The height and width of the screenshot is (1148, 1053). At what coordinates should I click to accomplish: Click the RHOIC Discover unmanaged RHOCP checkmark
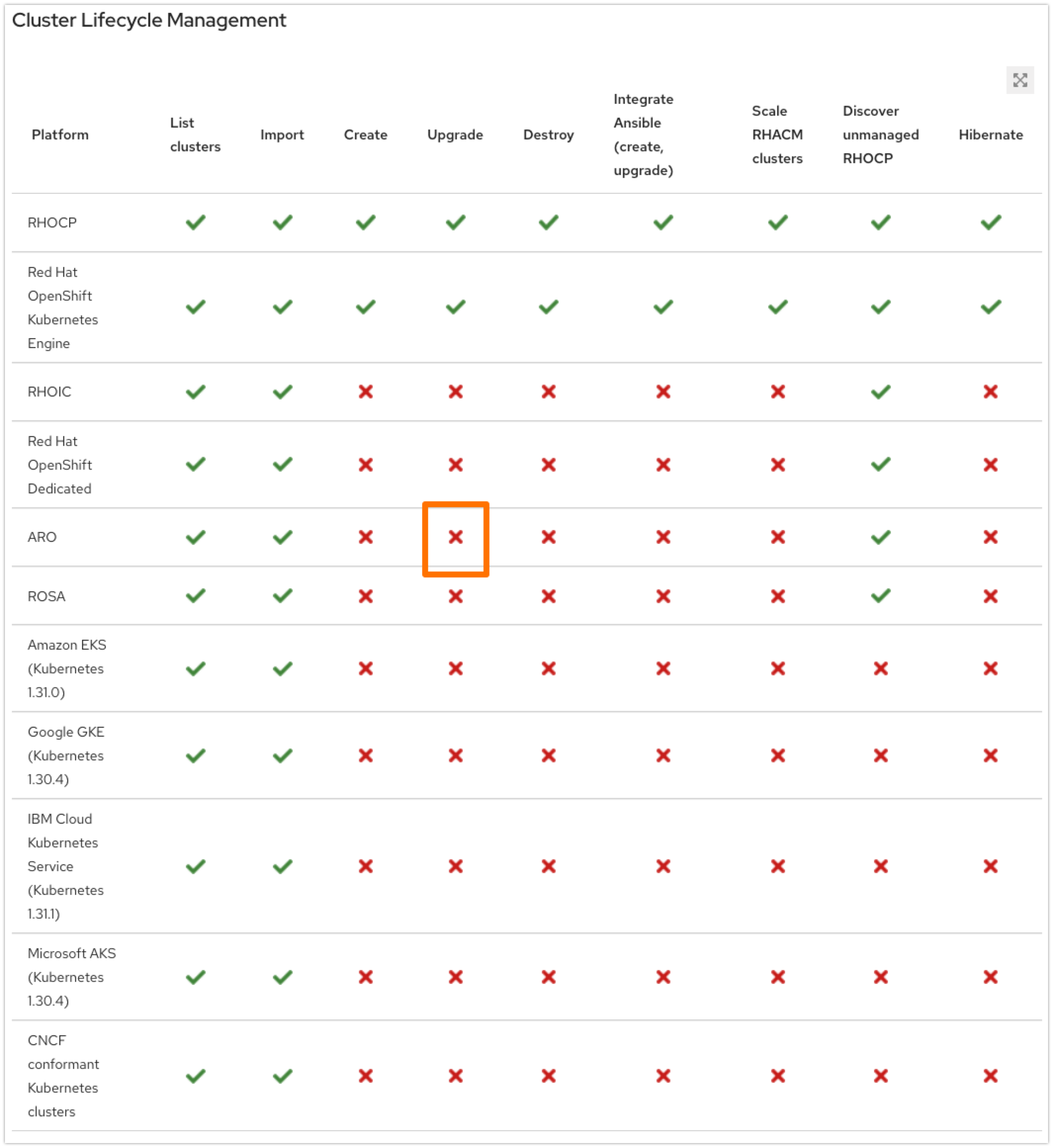point(880,392)
